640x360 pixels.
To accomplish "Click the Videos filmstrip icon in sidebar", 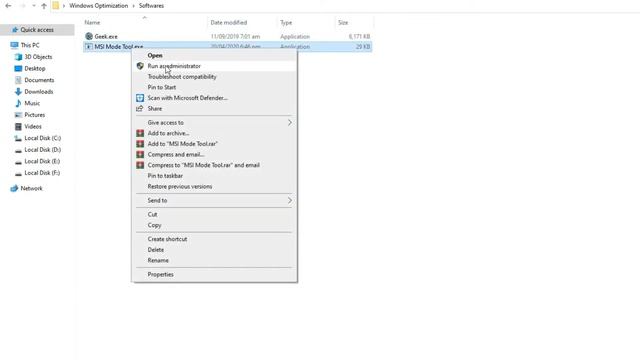I will [18, 127].
